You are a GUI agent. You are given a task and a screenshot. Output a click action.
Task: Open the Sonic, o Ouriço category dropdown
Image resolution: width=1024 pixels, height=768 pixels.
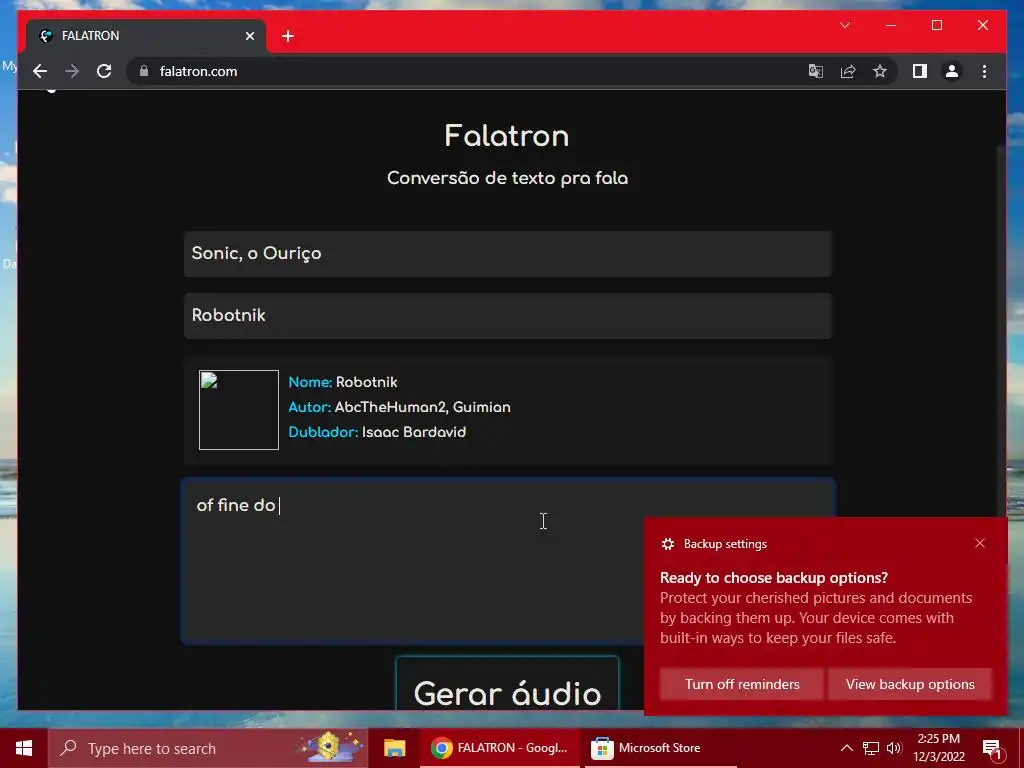click(507, 253)
